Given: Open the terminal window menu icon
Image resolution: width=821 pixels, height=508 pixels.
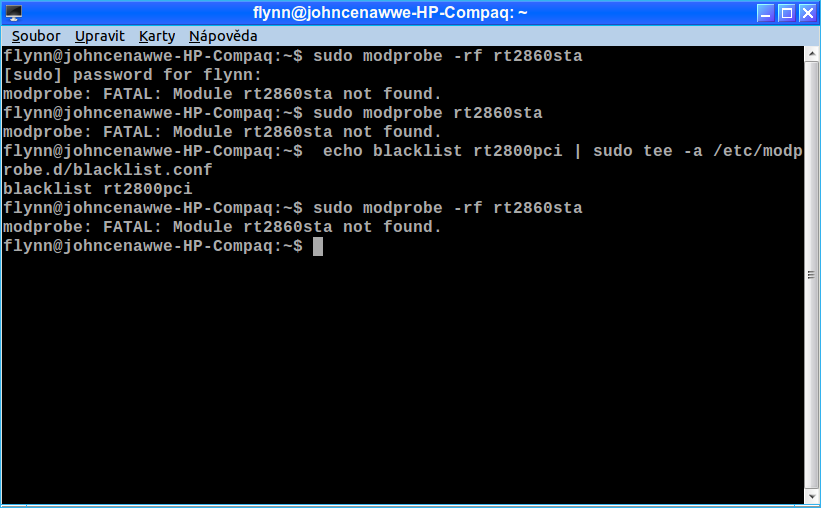Looking at the screenshot, I should click(x=14, y=13).
